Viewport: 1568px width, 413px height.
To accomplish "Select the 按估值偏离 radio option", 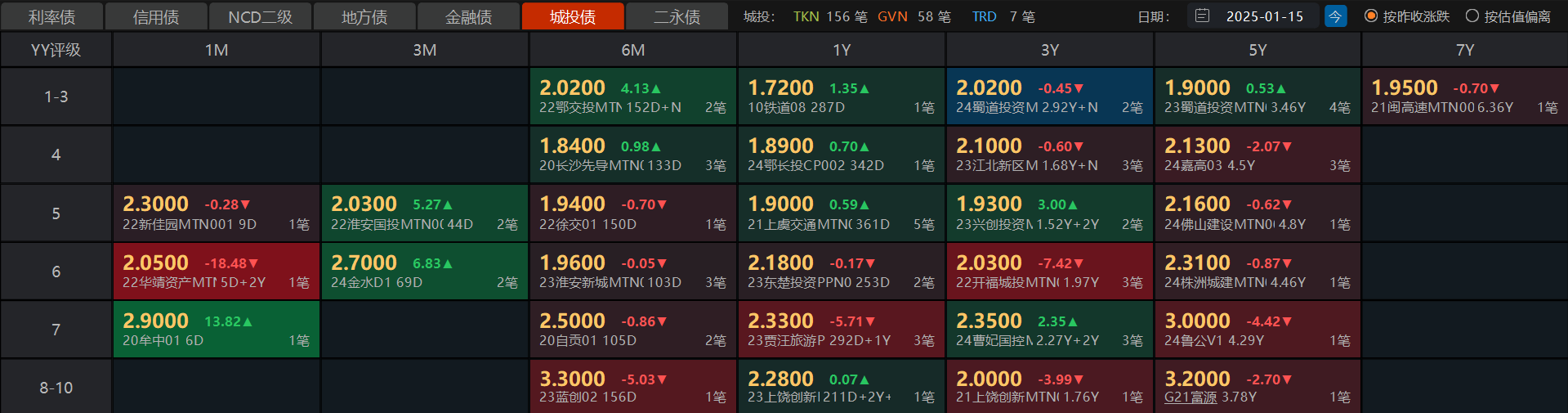I will point(1508,16).
